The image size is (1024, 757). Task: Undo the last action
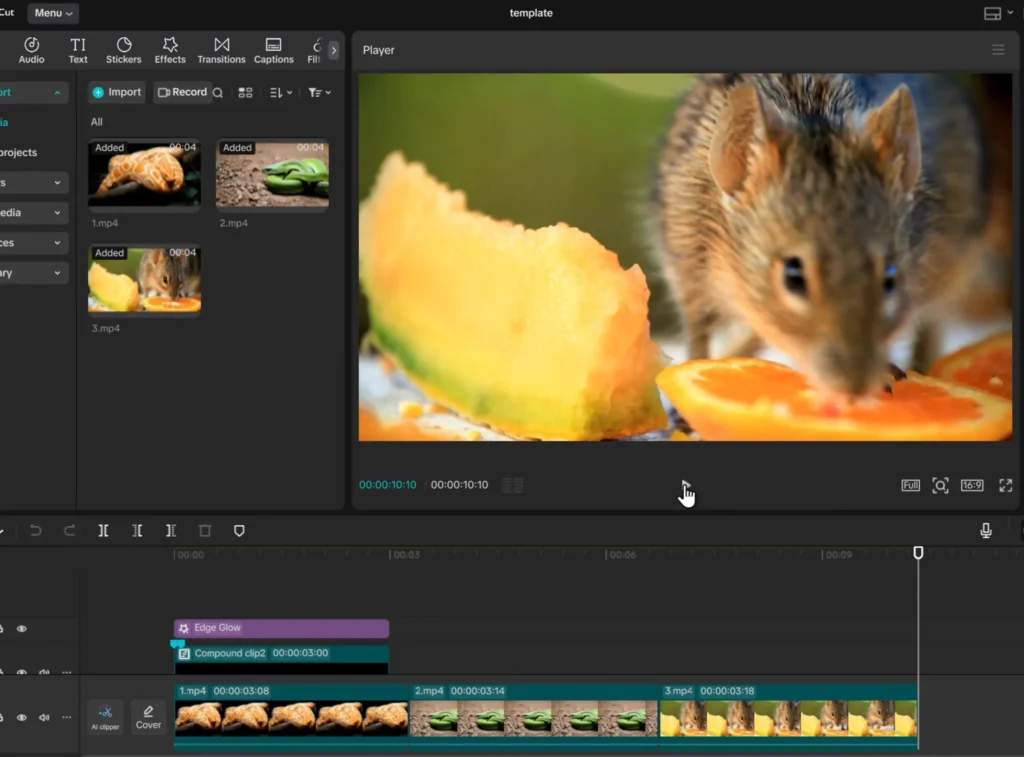point(35,531)
